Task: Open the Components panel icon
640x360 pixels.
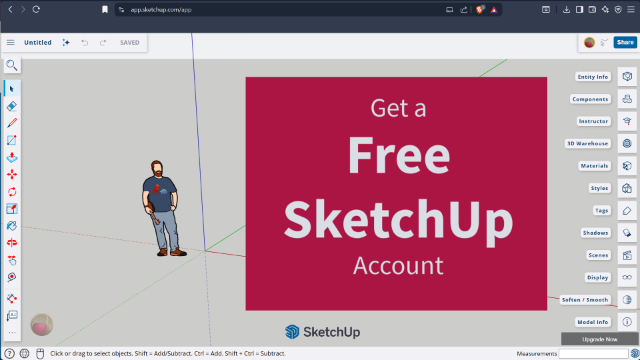Action: click(x=627, y=99)
